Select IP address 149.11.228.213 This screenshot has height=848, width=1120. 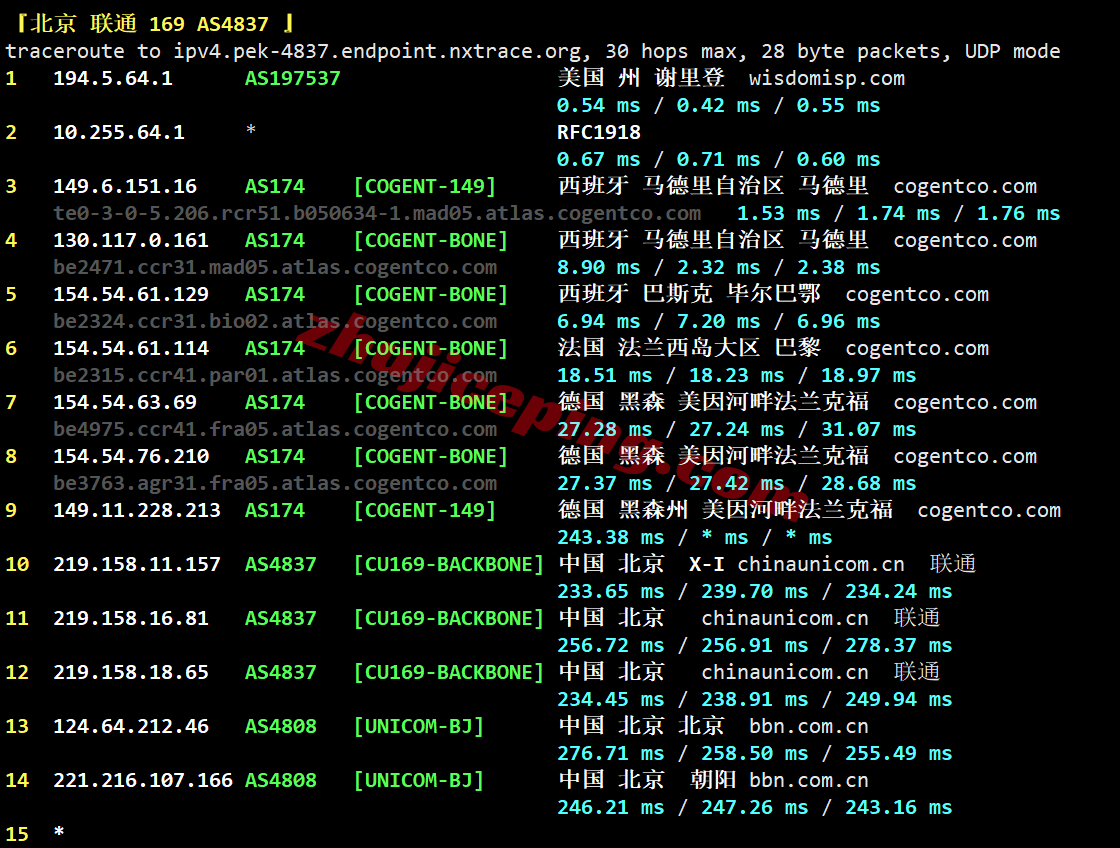click(136, 510)
